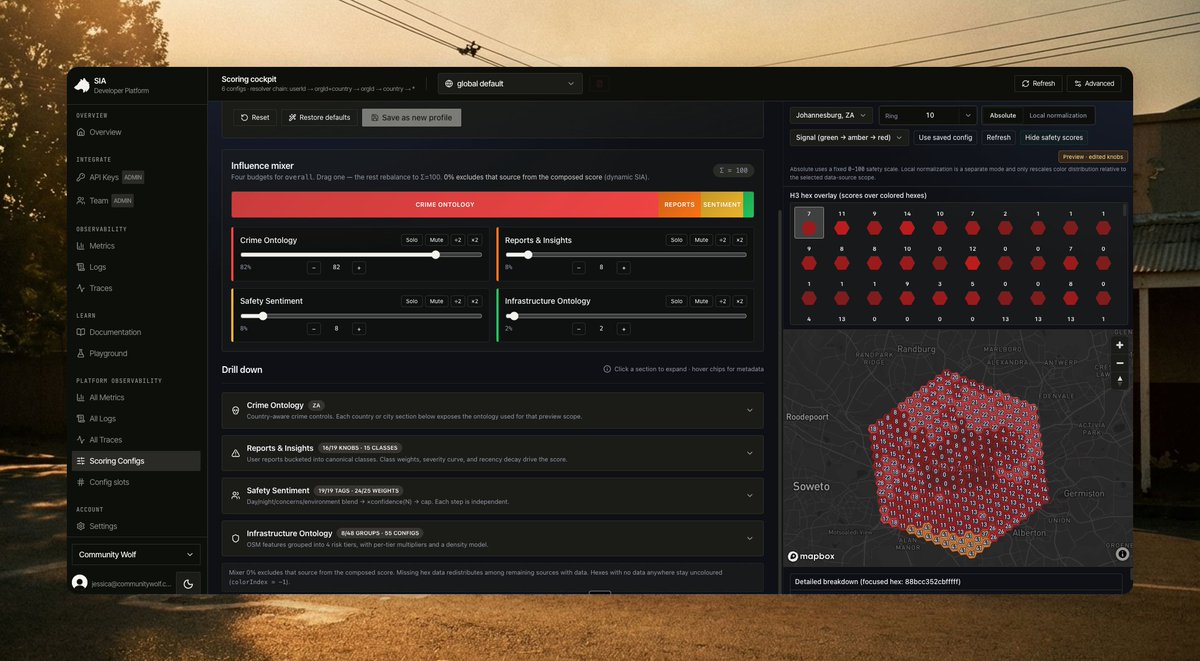The width and height of the screenshot is (1200, 661).
Task: Open All Traces in Platform Observability
Action: point(134,440)
